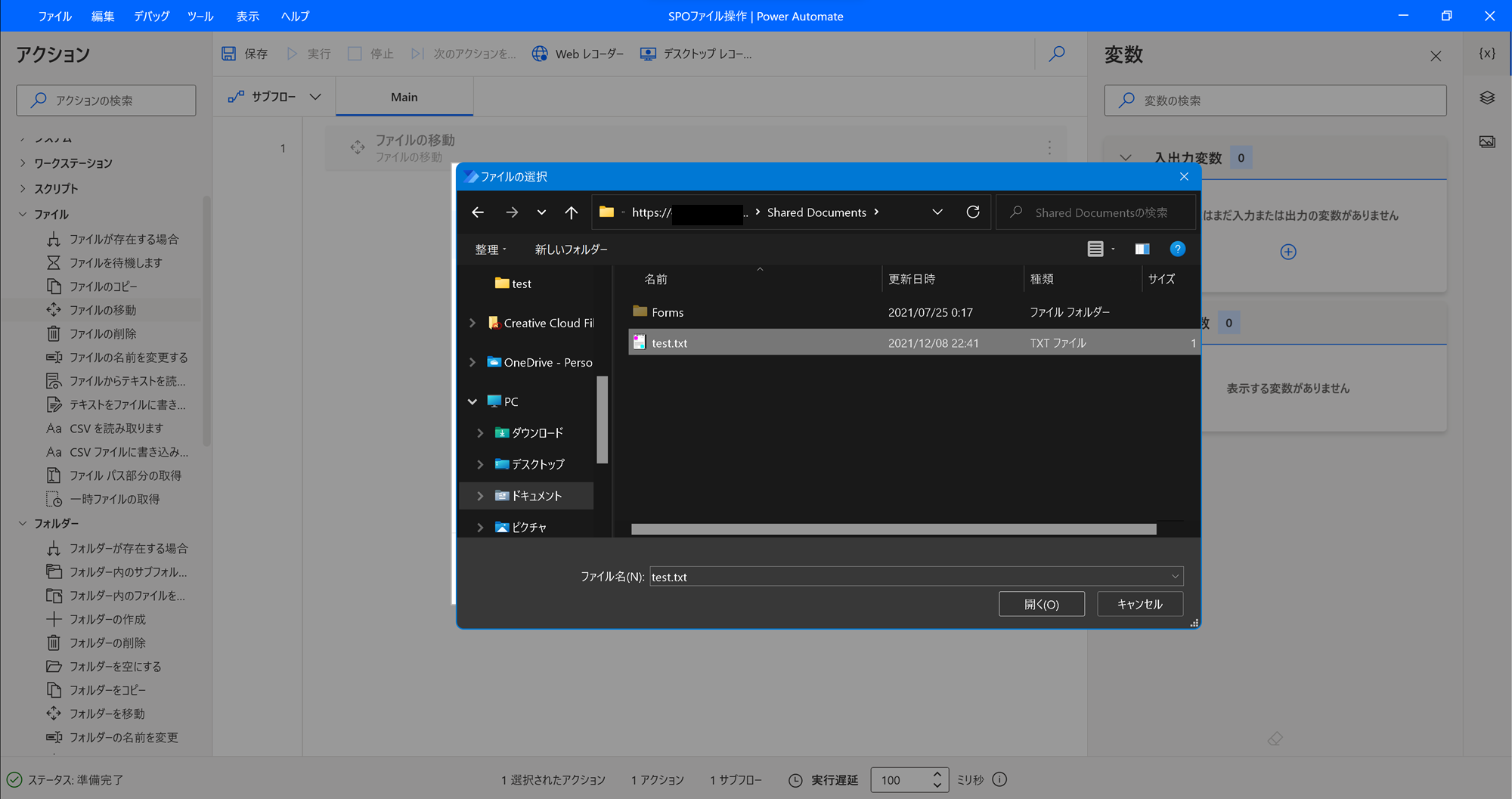
Task: Click the キャンセル button
Action: click(1140, 604)
